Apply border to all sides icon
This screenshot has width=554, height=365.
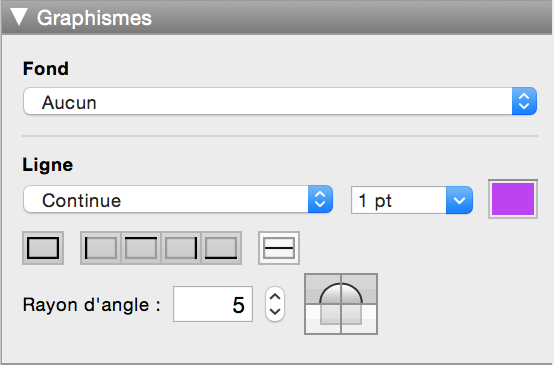43,248
